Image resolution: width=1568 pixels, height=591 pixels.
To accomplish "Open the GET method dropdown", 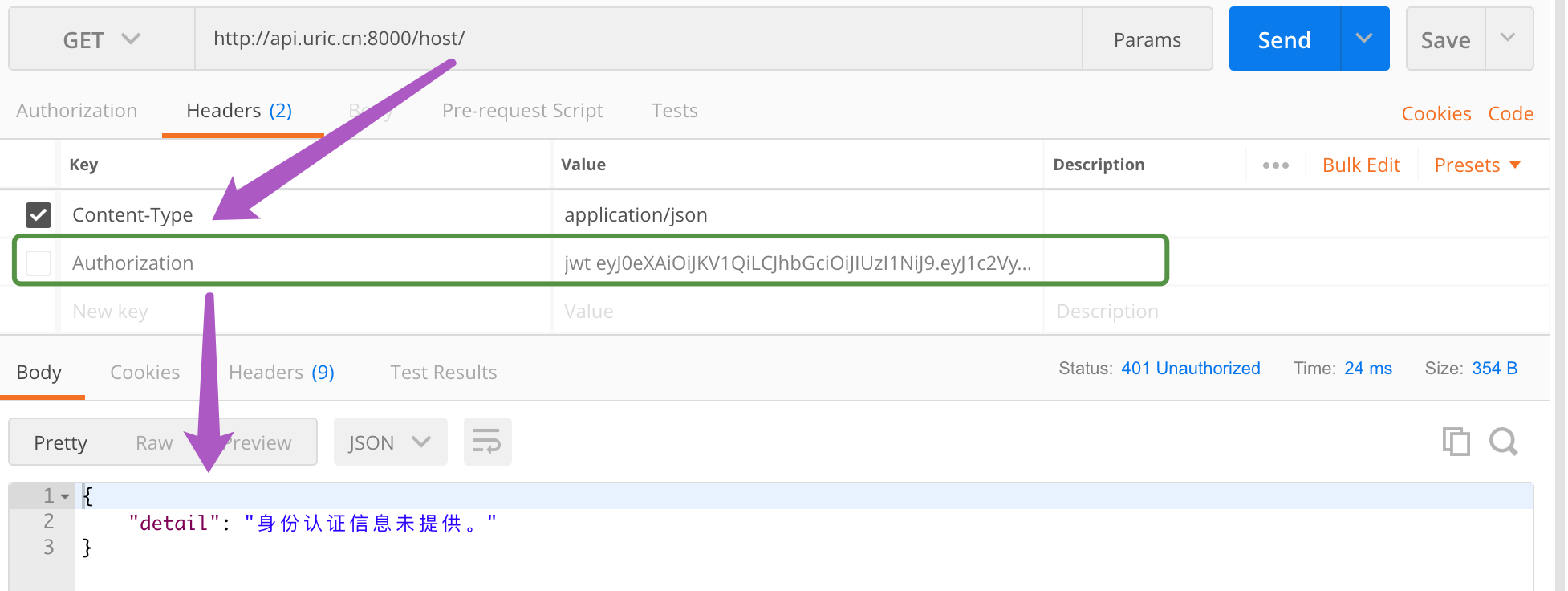I will click(x=102, y=39).
